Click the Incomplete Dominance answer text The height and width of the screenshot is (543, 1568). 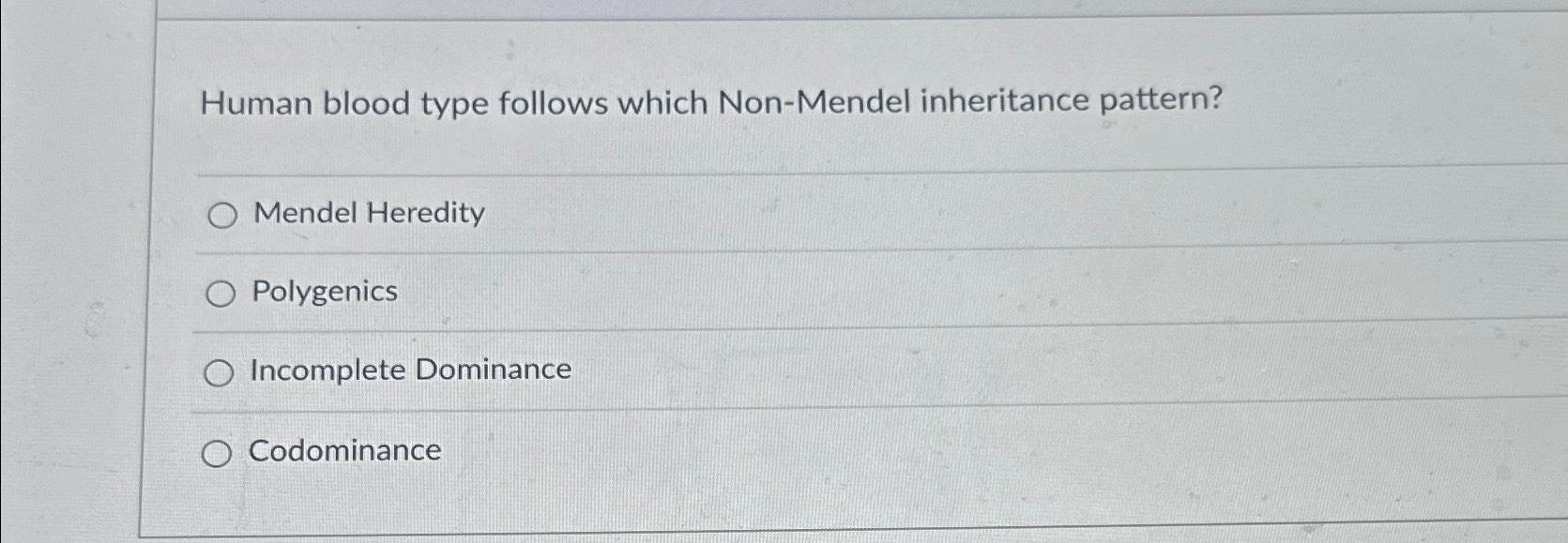[409, 370]
